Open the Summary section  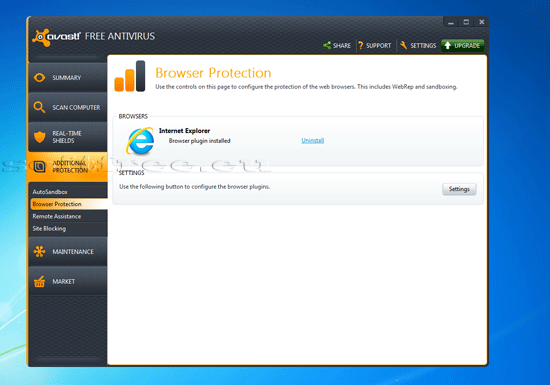click(x=68, y=77)
